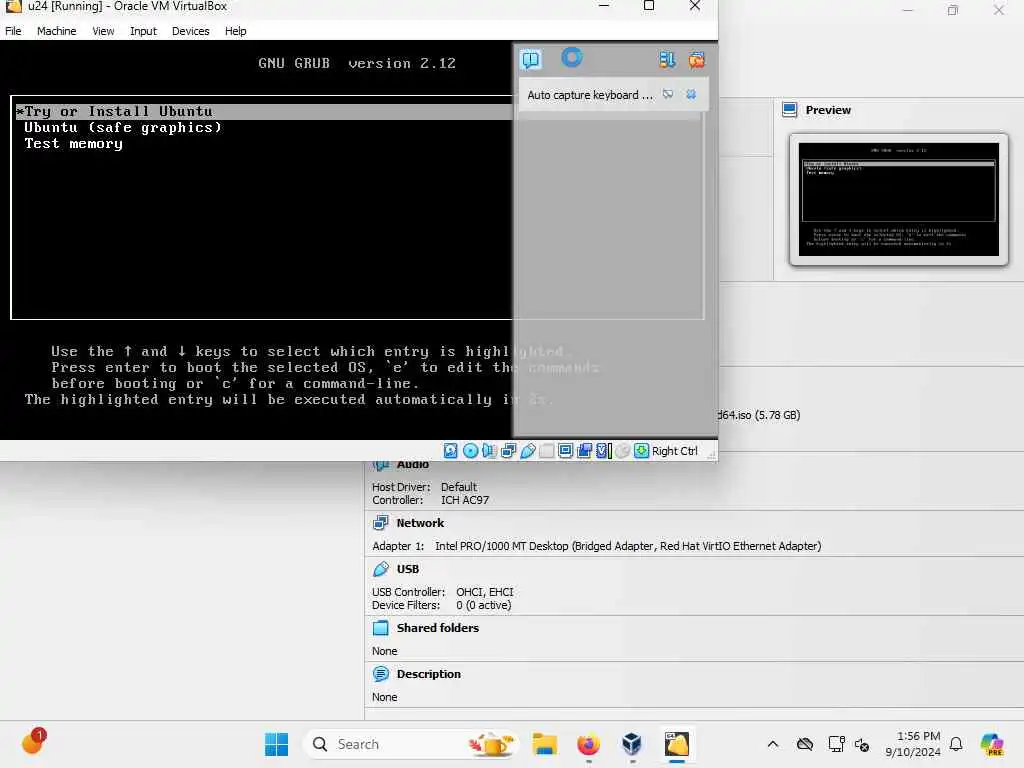The height and width of the screenshot is (768, 1024).
Task: Click the virtualization CPU status icon
Action: coord(603,451)
